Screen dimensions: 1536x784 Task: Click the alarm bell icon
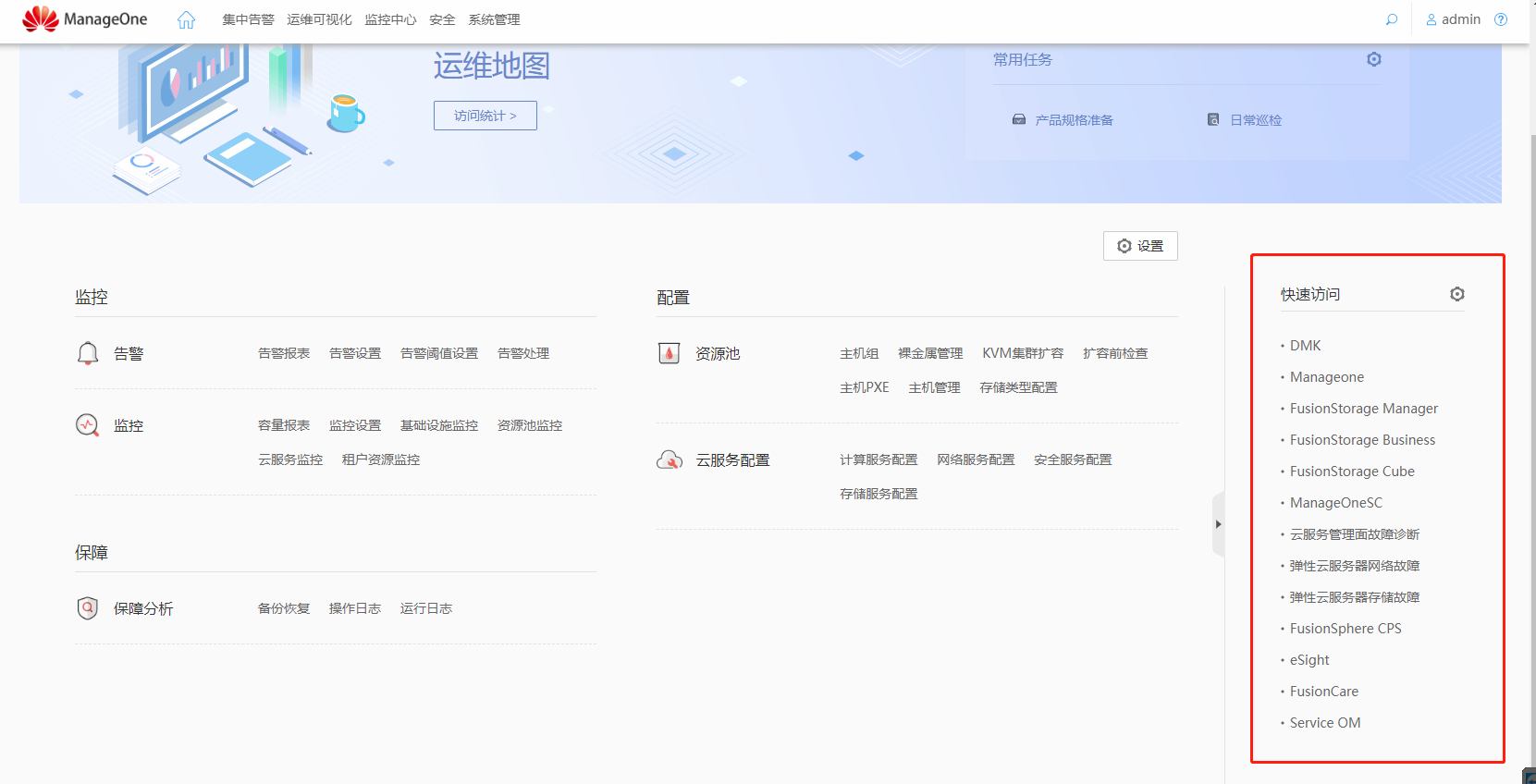coord(88,353)
